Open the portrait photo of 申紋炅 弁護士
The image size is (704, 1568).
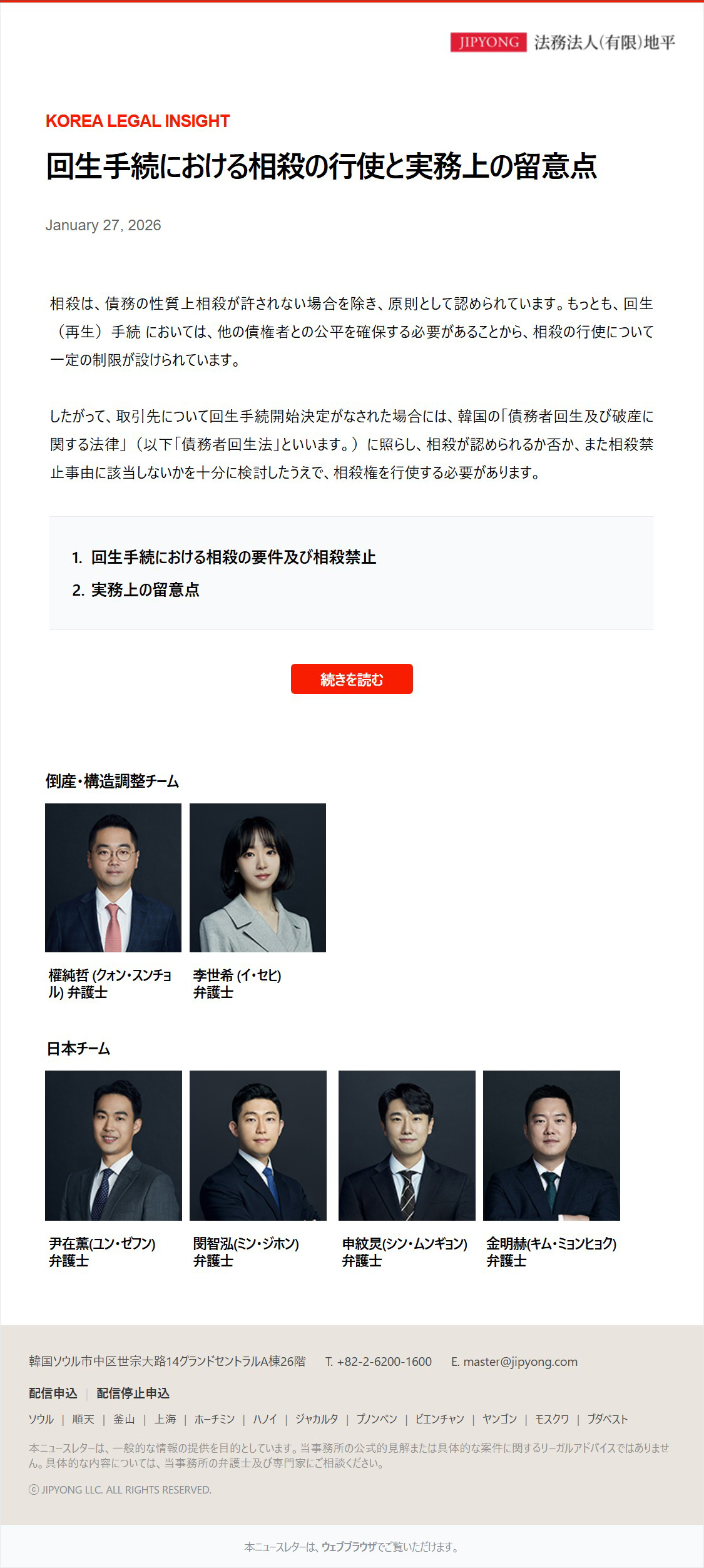click(407, 1146)
